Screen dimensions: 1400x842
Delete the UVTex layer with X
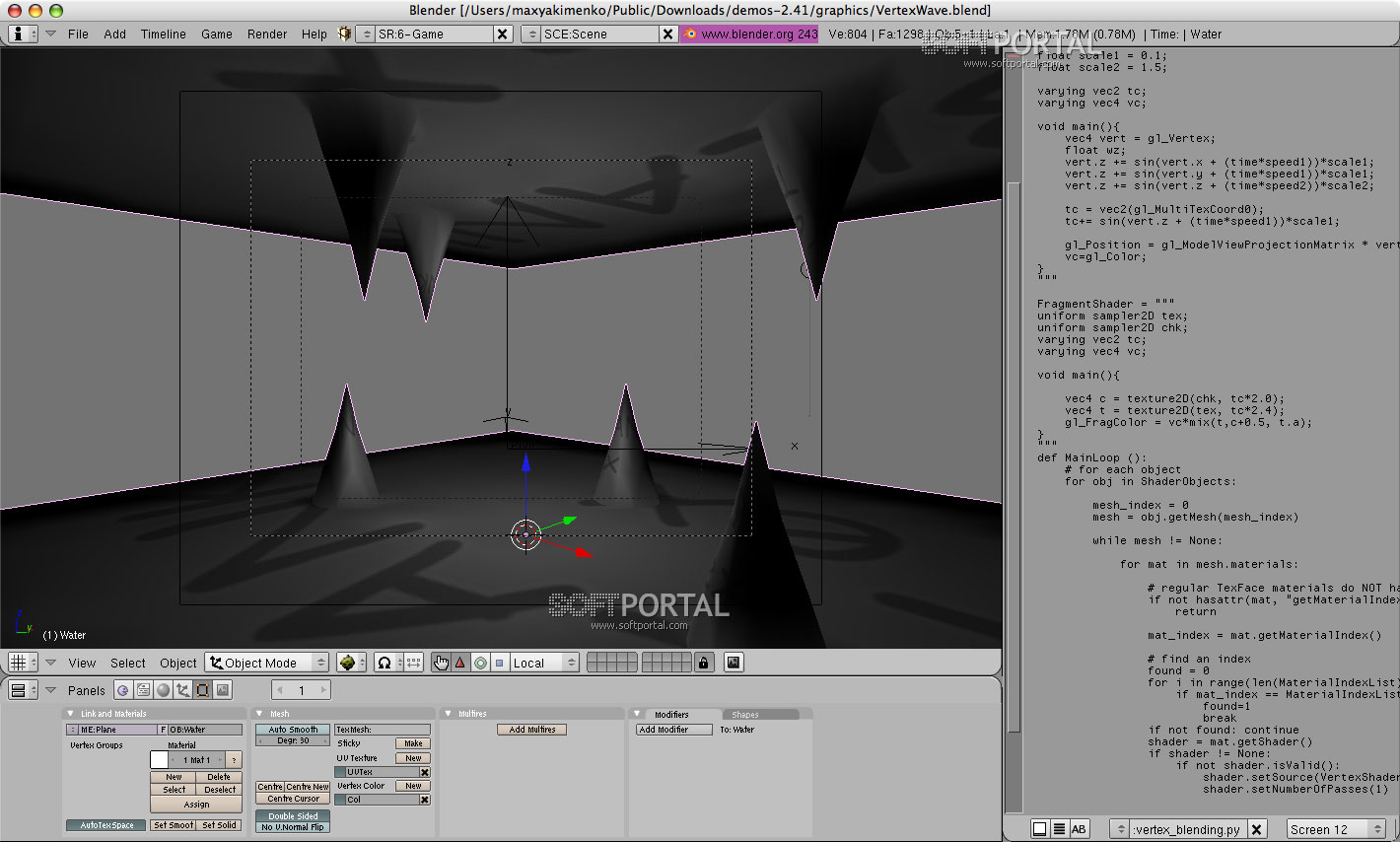(425, 772)
